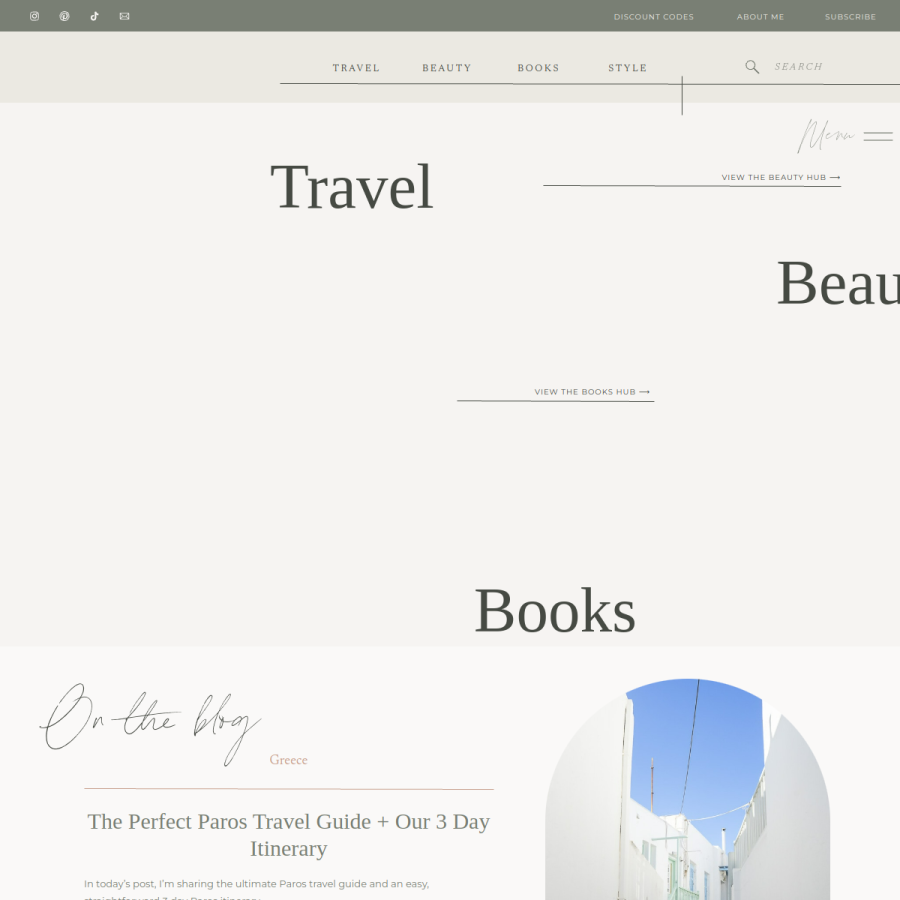
Task: Follow View the Books Hub link
Action: coord(592,392)
